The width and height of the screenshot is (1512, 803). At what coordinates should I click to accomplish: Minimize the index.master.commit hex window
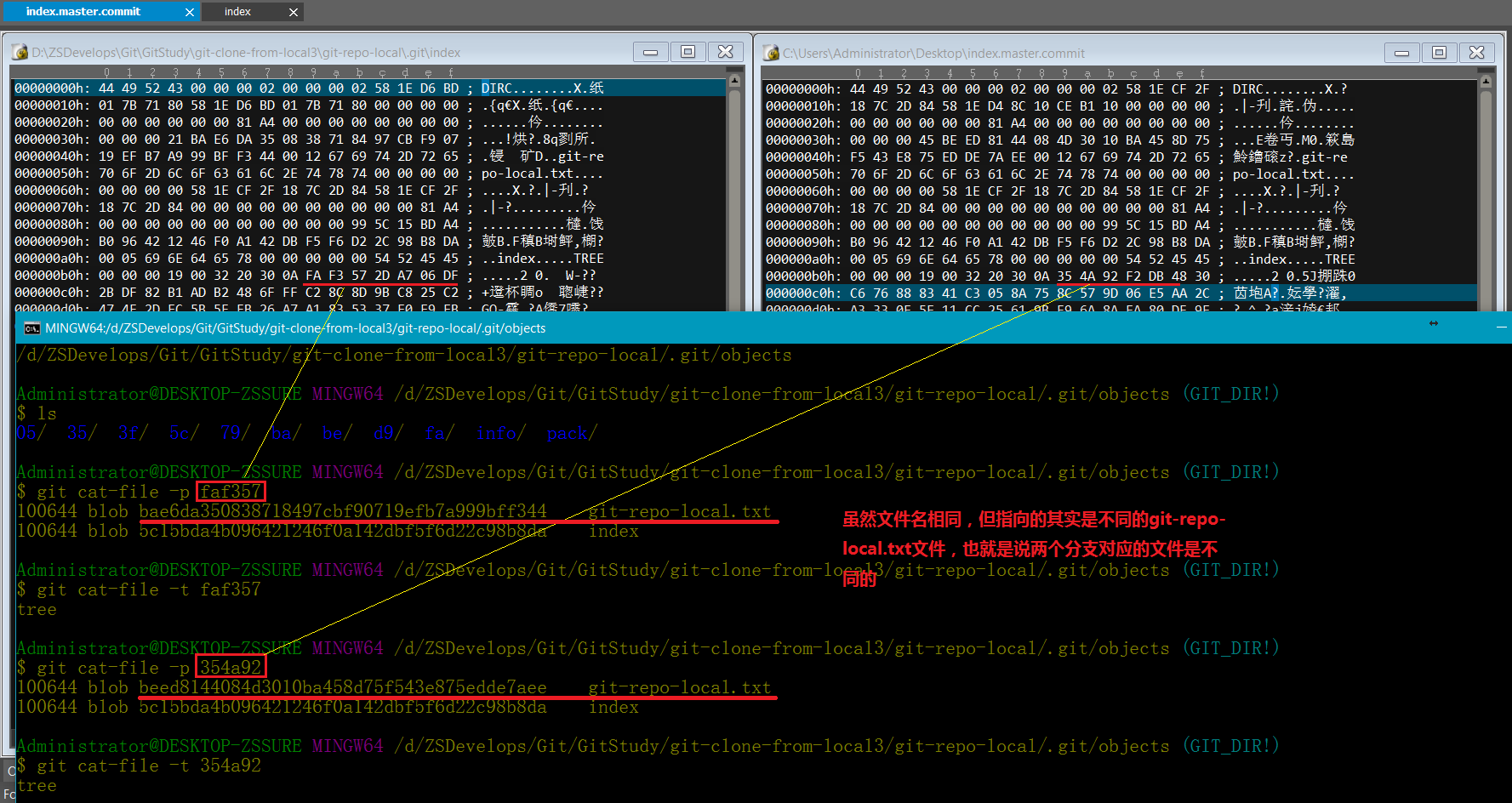point(1401,53)
